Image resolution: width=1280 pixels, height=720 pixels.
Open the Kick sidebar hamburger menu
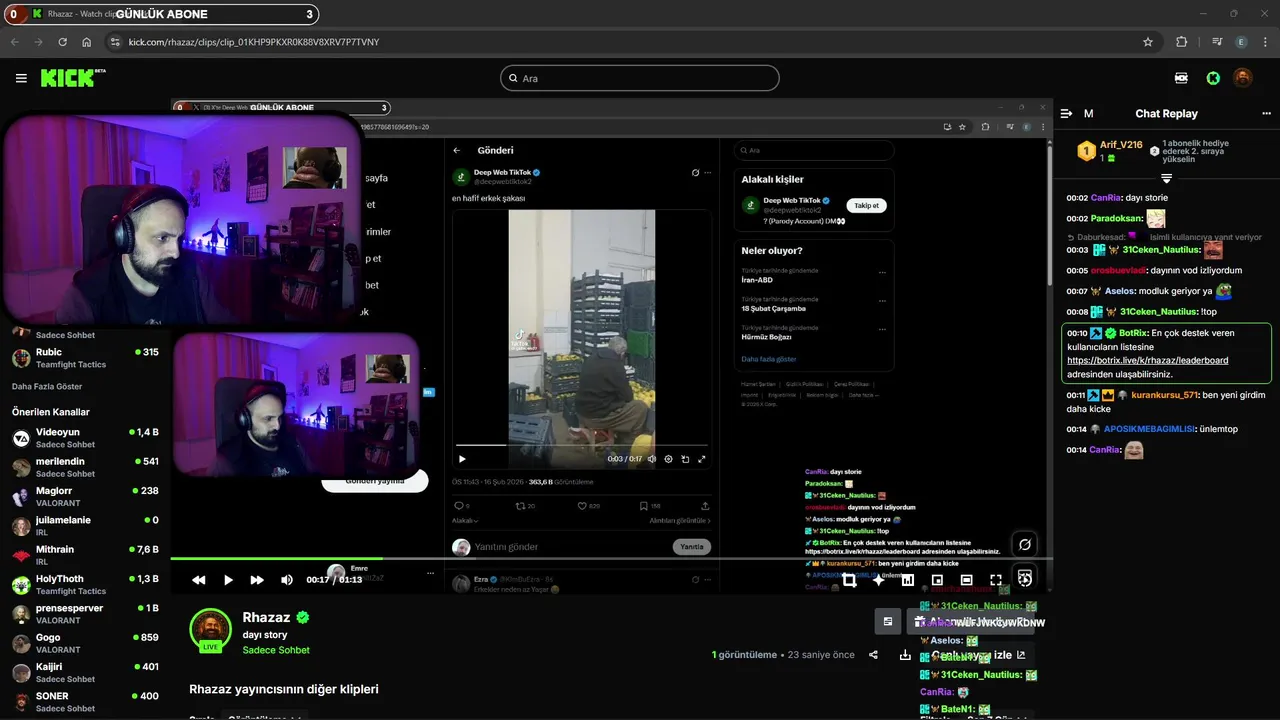[21, 78]
